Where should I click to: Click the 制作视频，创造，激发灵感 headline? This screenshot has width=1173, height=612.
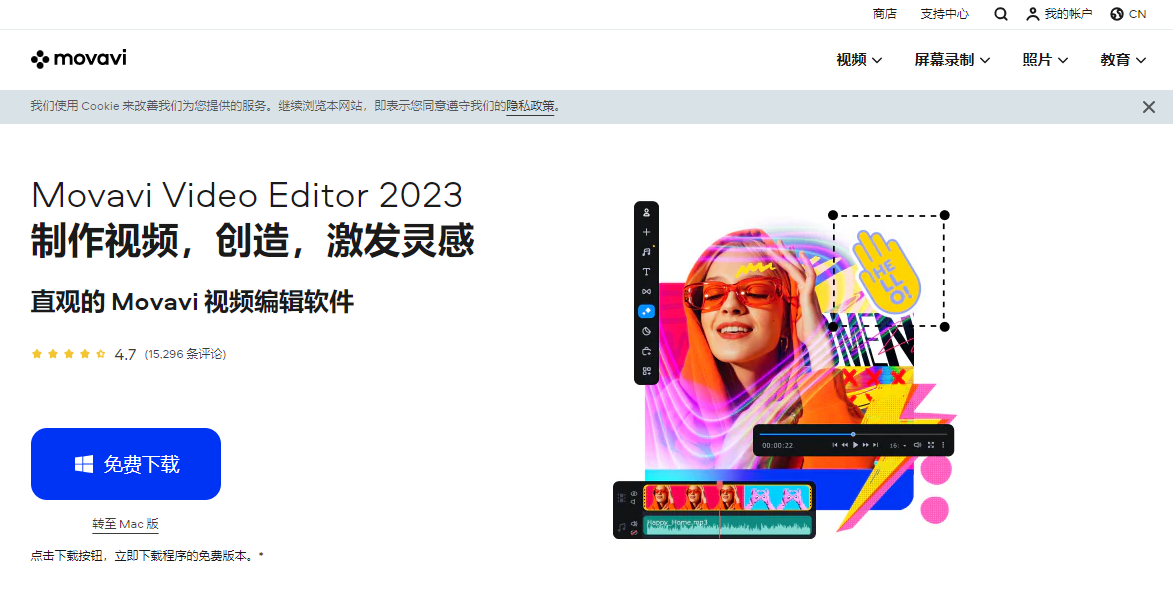pos(252,241)
